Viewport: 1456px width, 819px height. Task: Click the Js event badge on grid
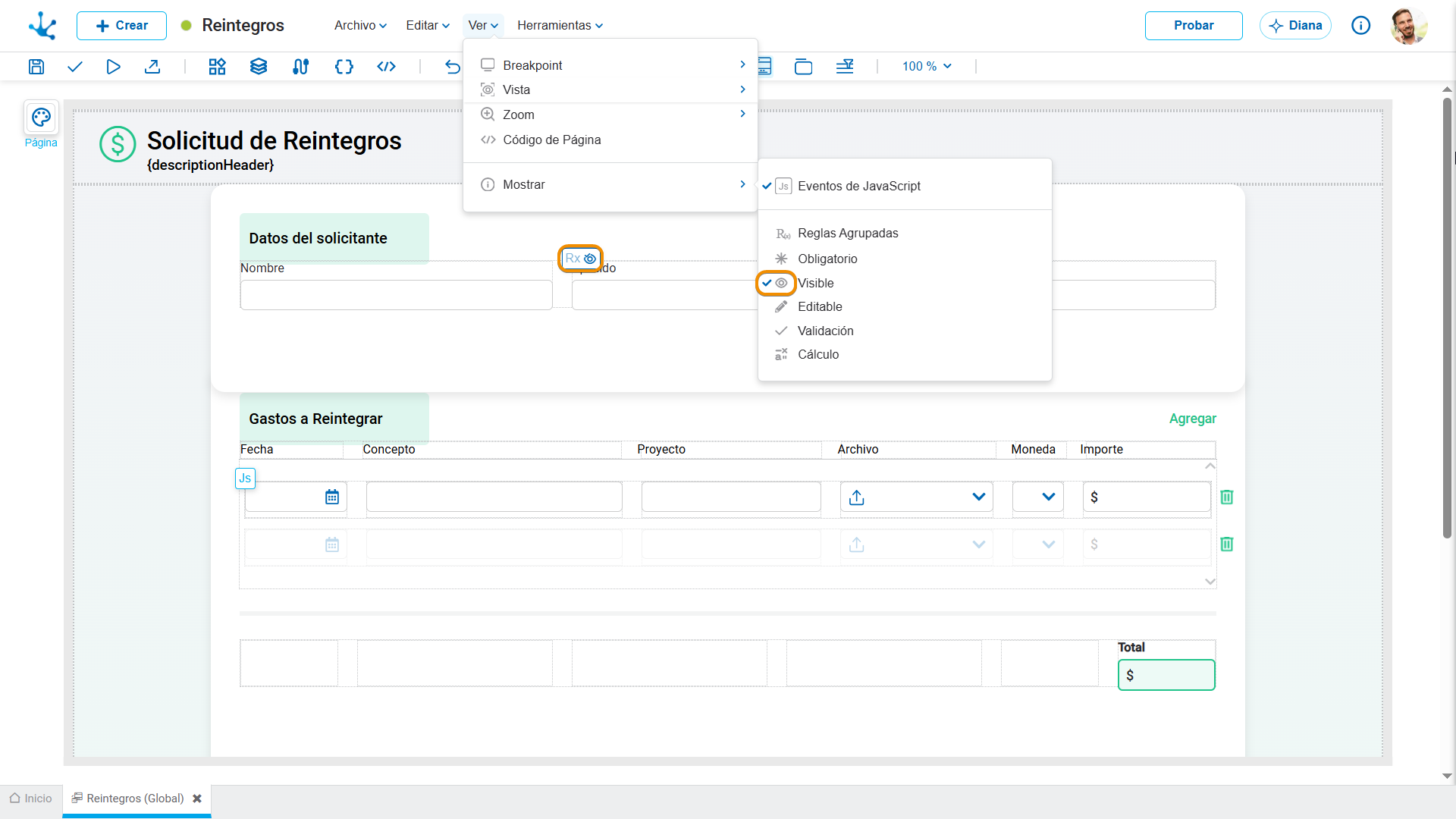pos(245,479)
